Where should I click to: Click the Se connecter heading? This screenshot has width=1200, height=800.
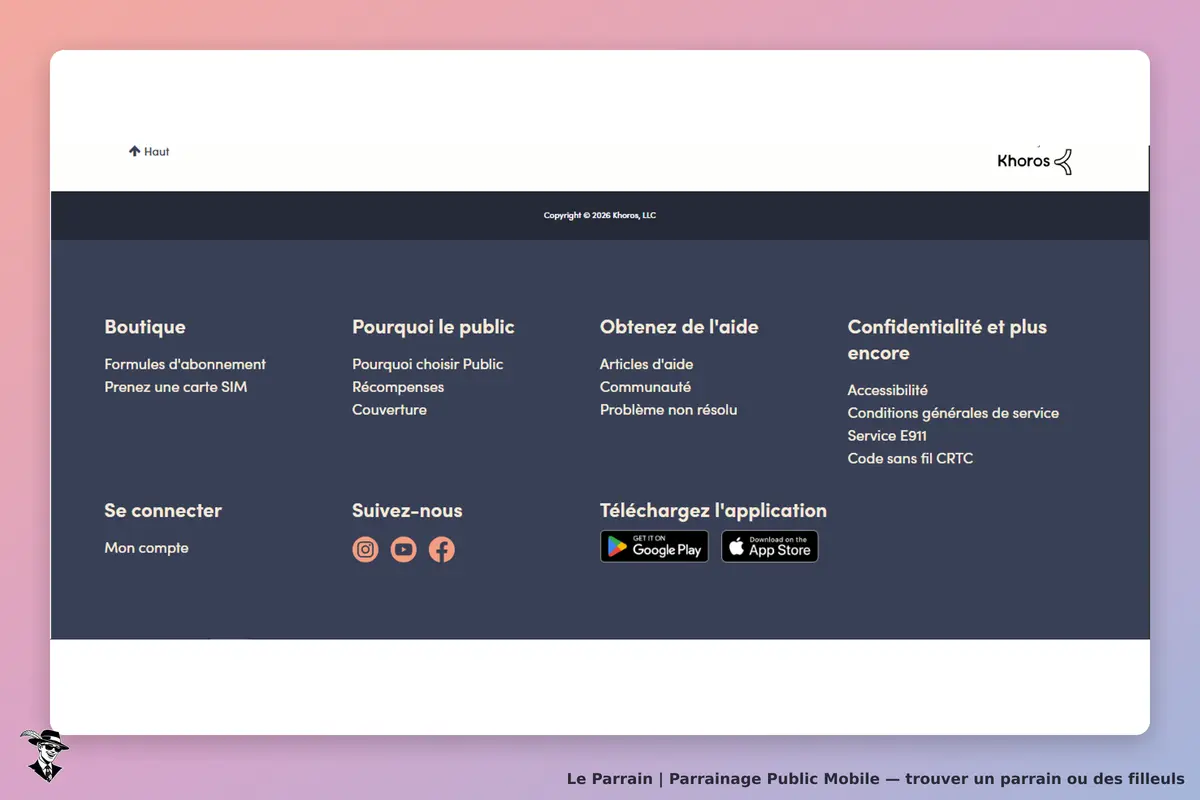163,511
